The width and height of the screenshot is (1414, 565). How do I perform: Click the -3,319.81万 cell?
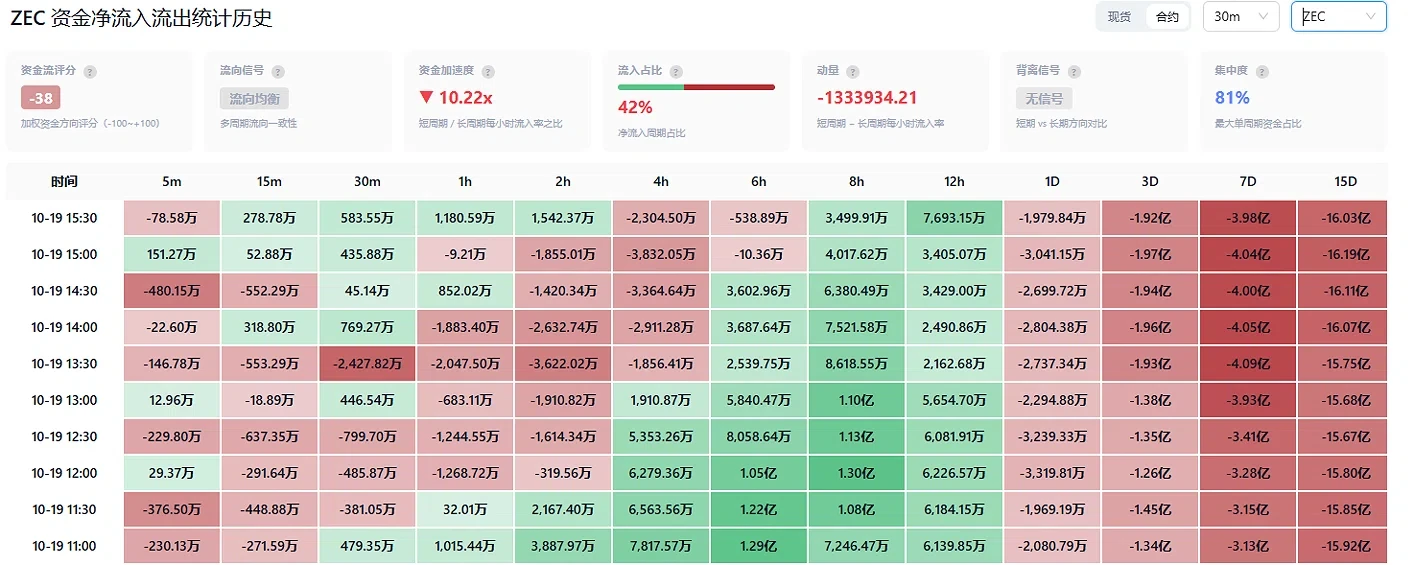coord(1052,473)
